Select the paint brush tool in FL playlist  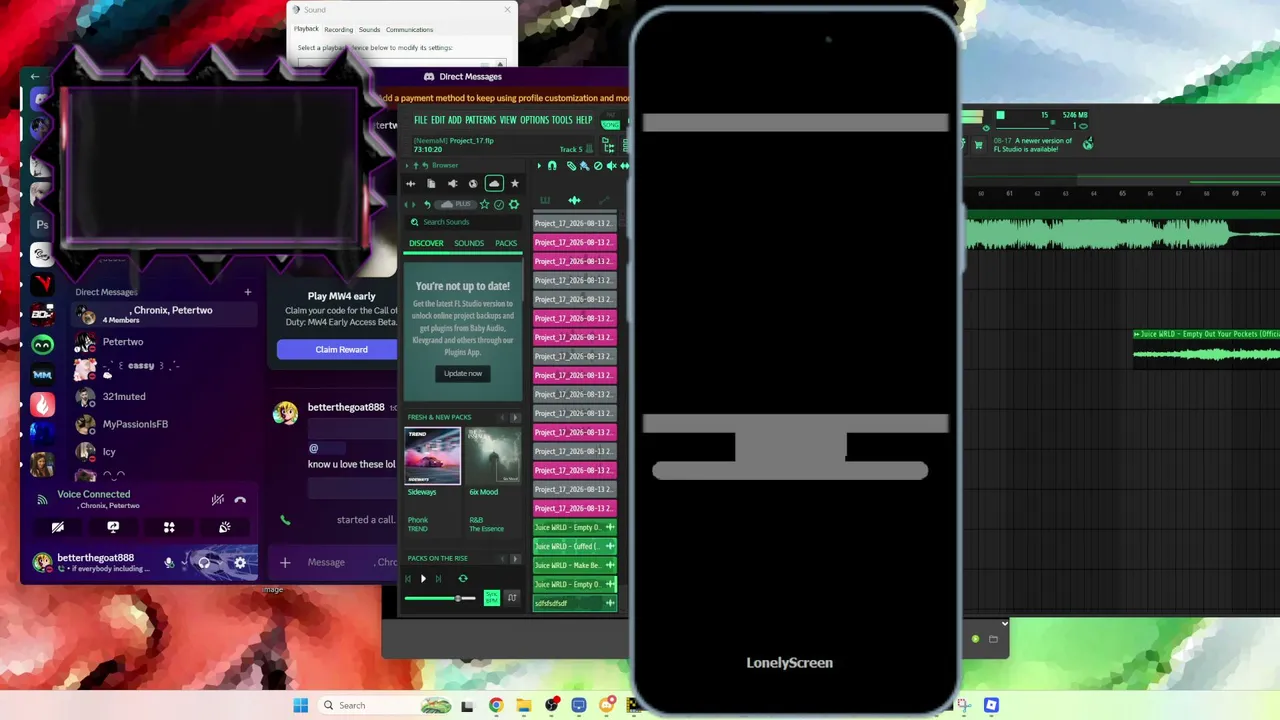pos(584,166)
